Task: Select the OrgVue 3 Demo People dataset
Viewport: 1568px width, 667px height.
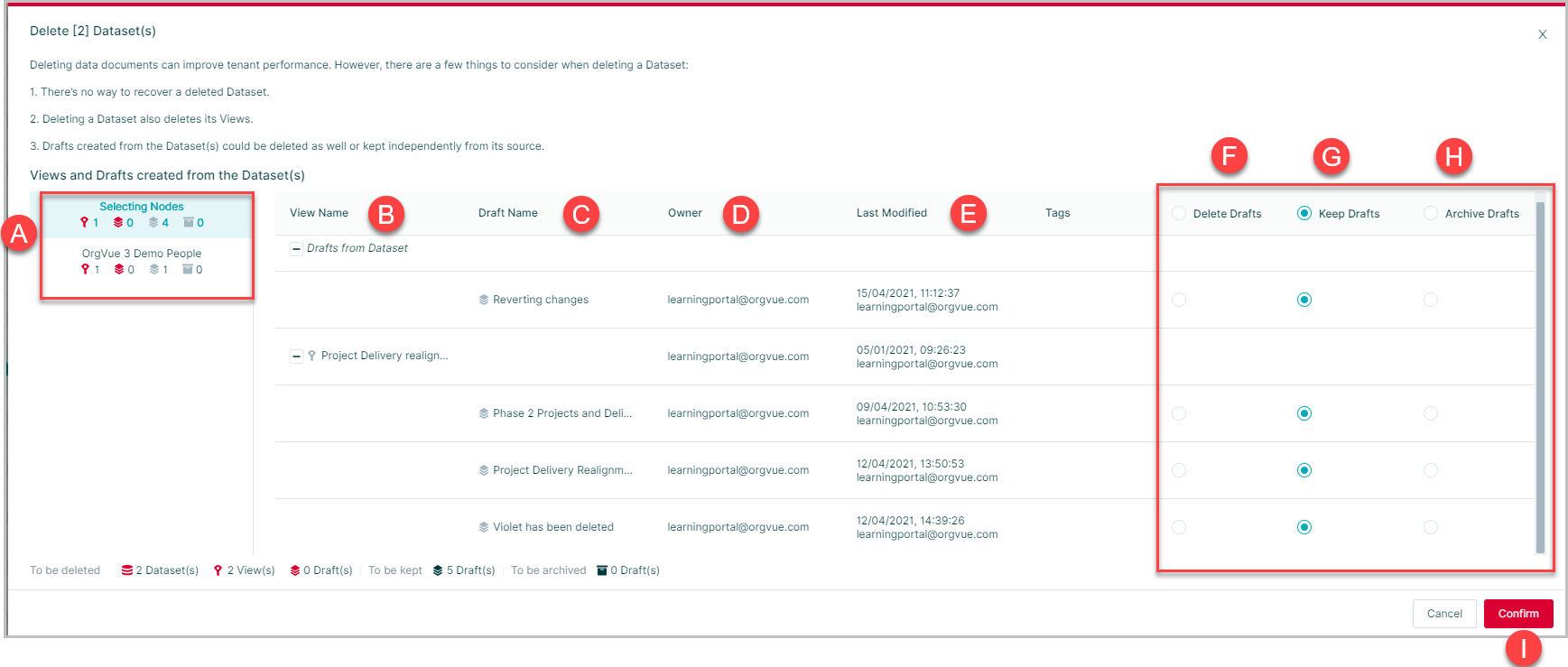Action: 142,262
